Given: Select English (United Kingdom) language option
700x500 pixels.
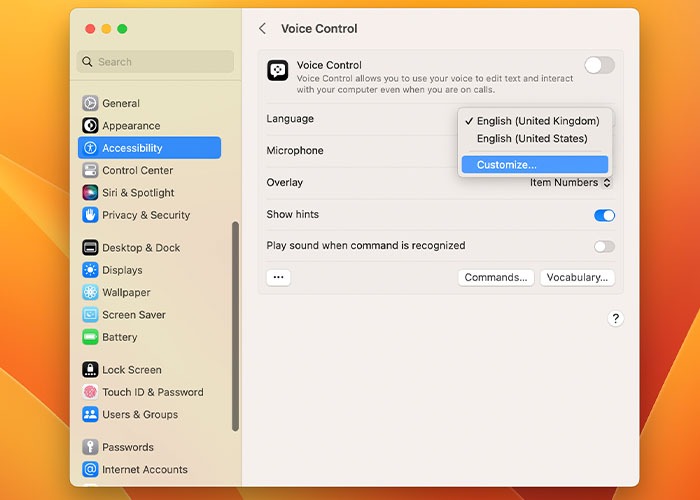Looking at the screenshot, I should 535,121.
